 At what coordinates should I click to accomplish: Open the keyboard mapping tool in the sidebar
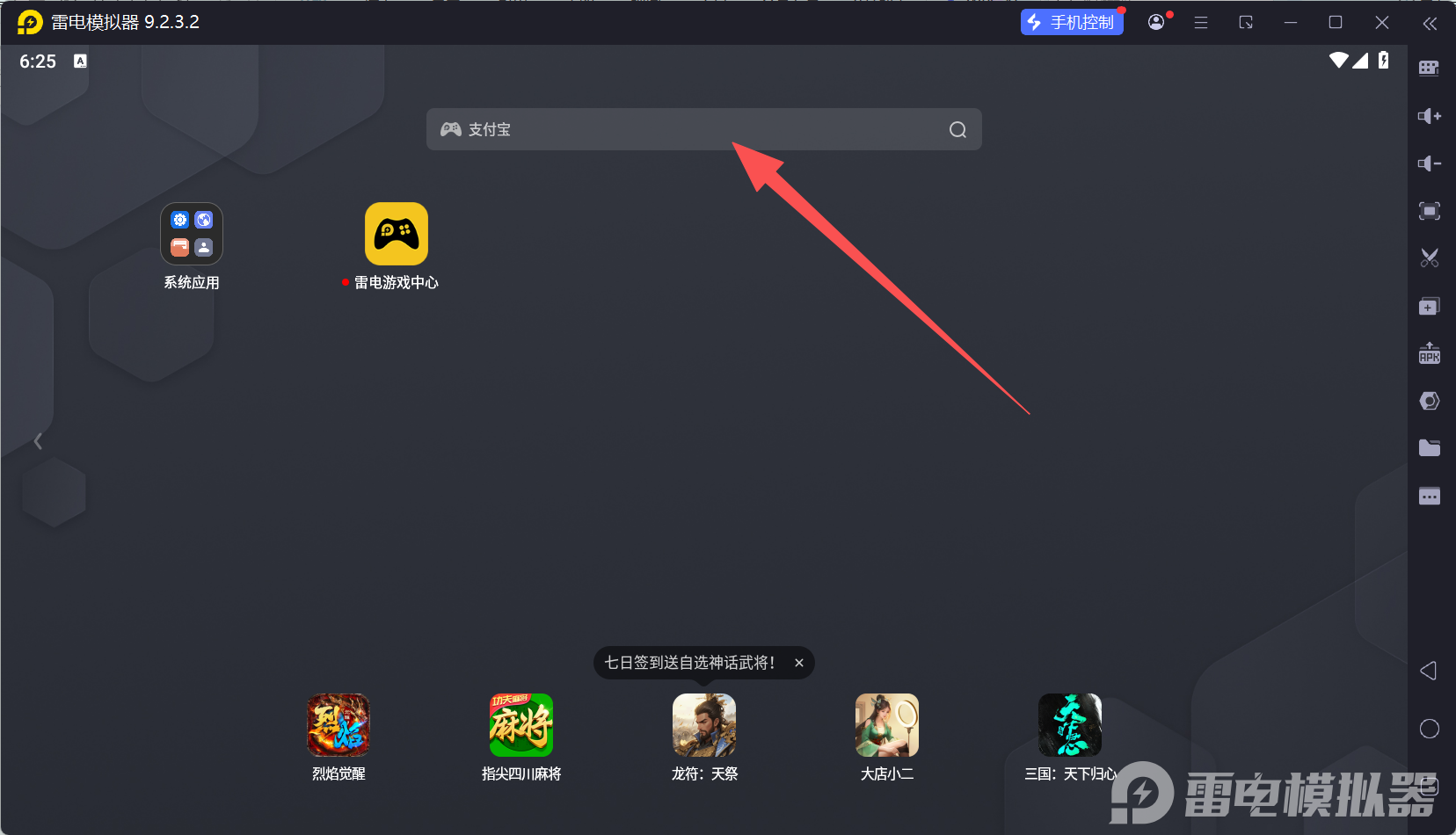(x=1429, y=69)
